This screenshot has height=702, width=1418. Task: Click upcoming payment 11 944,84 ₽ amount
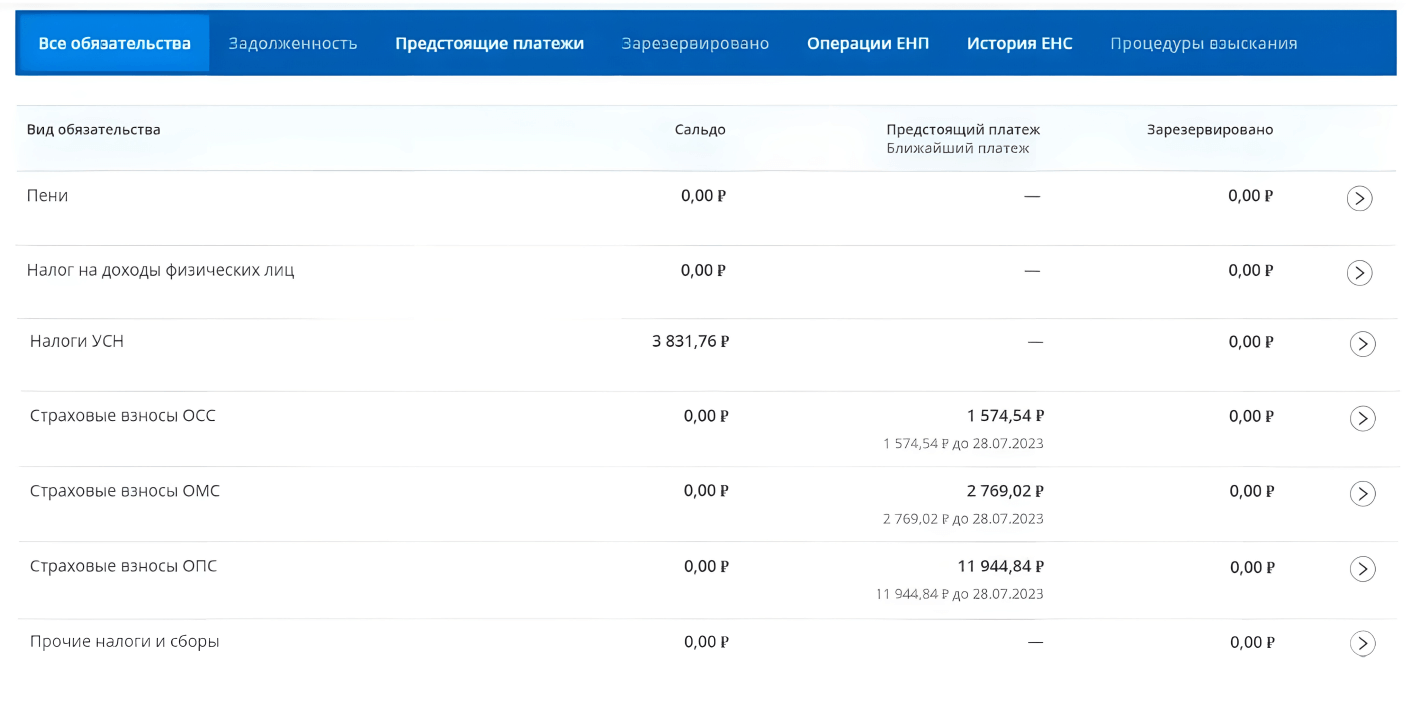pyautogui.click(x=1000, y=566)
